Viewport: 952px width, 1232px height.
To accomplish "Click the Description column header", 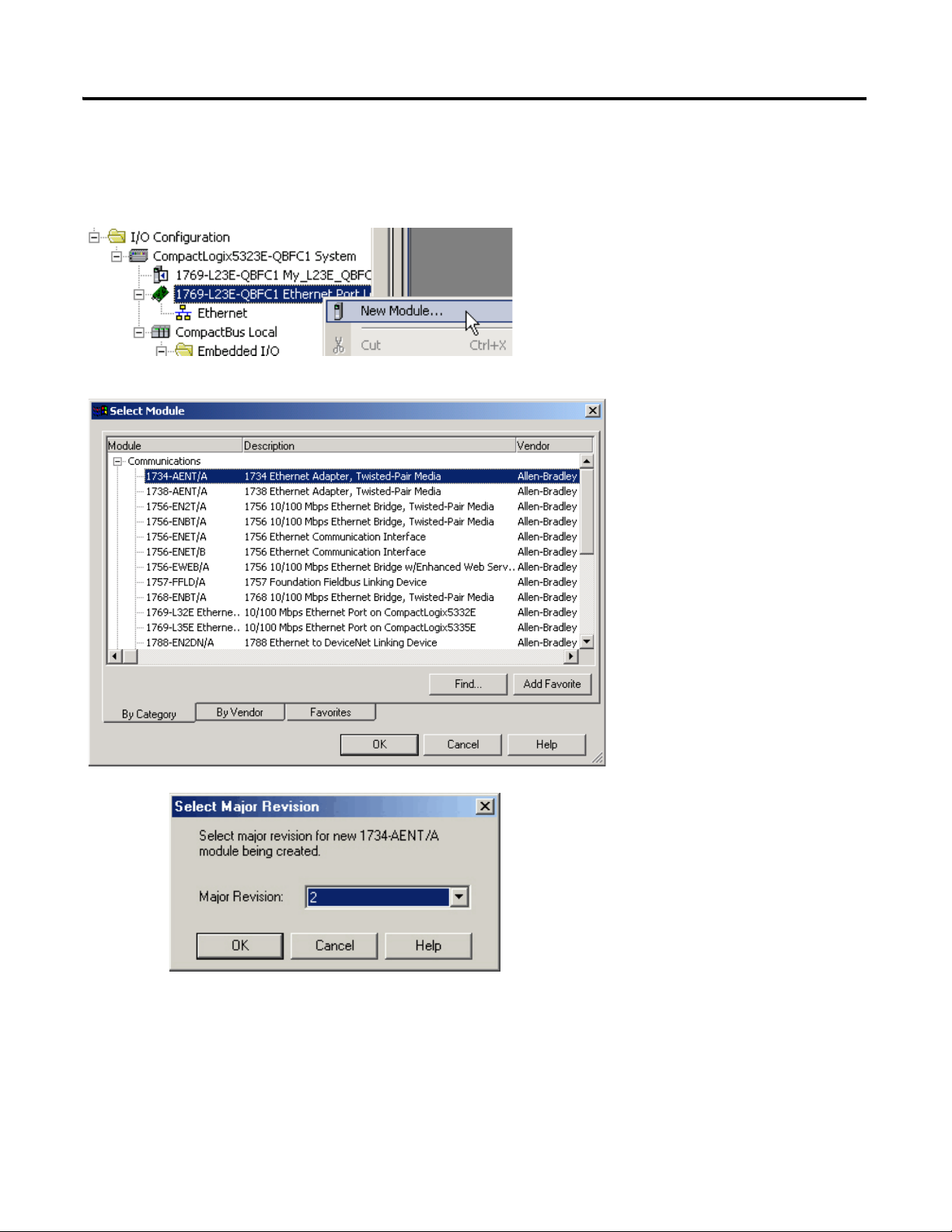I will pyautogui.click(x=379, y=445).
